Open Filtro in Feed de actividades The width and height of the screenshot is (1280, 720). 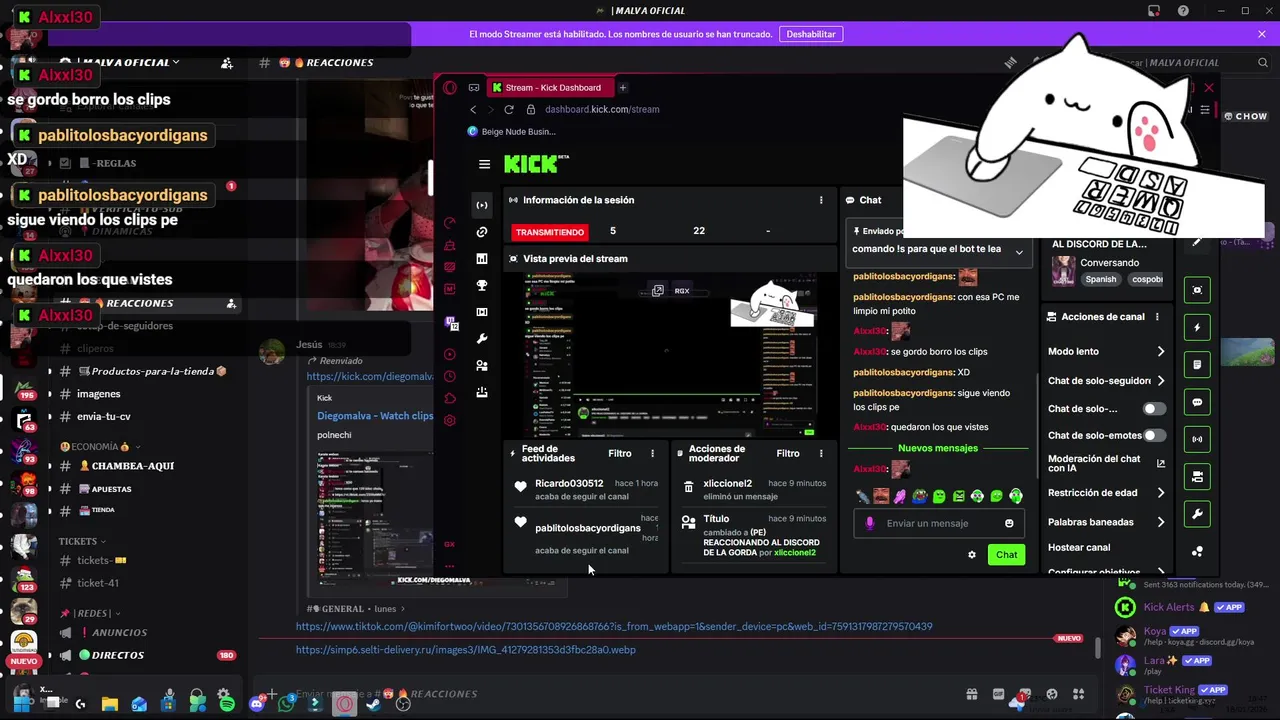(x=620, y=454)
